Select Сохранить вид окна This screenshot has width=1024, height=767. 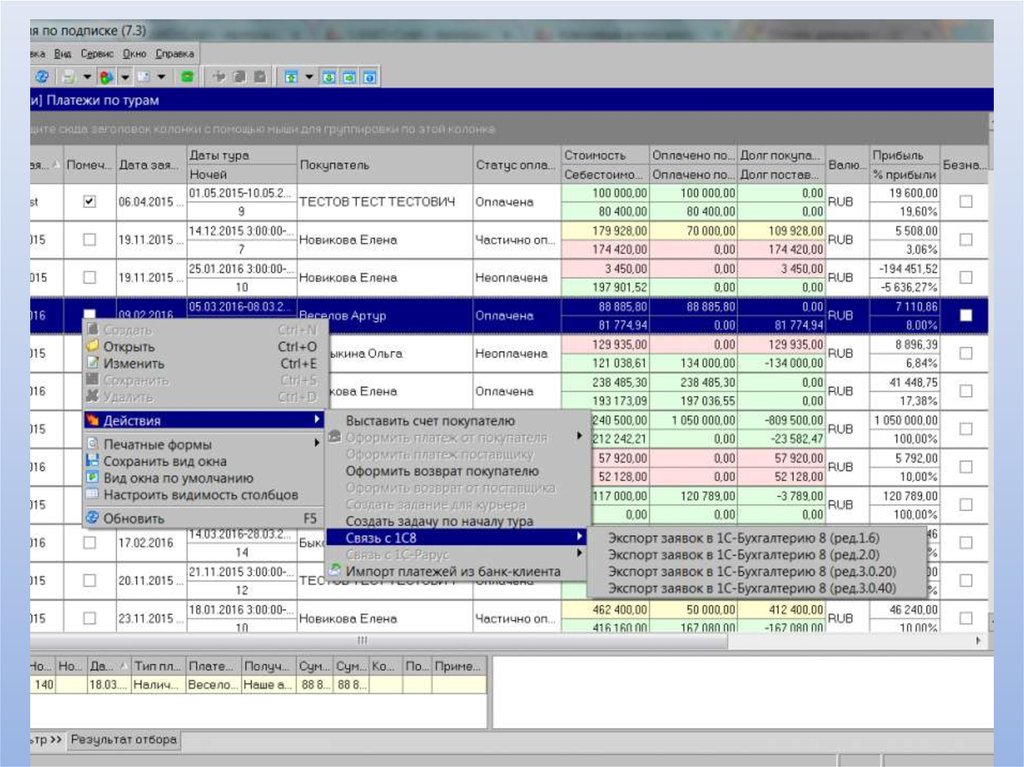(204, 461)
